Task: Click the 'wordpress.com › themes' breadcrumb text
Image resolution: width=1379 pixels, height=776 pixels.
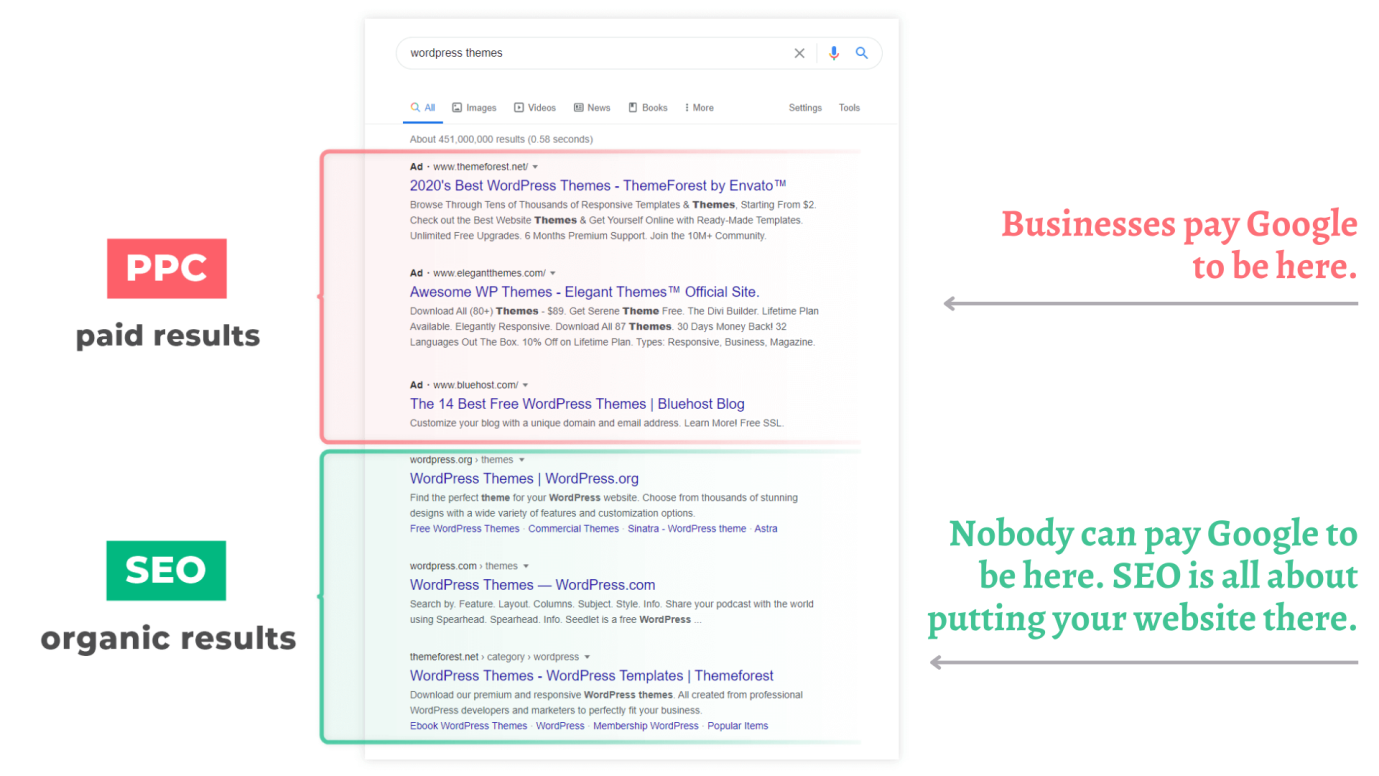Action: click(464, 567)
